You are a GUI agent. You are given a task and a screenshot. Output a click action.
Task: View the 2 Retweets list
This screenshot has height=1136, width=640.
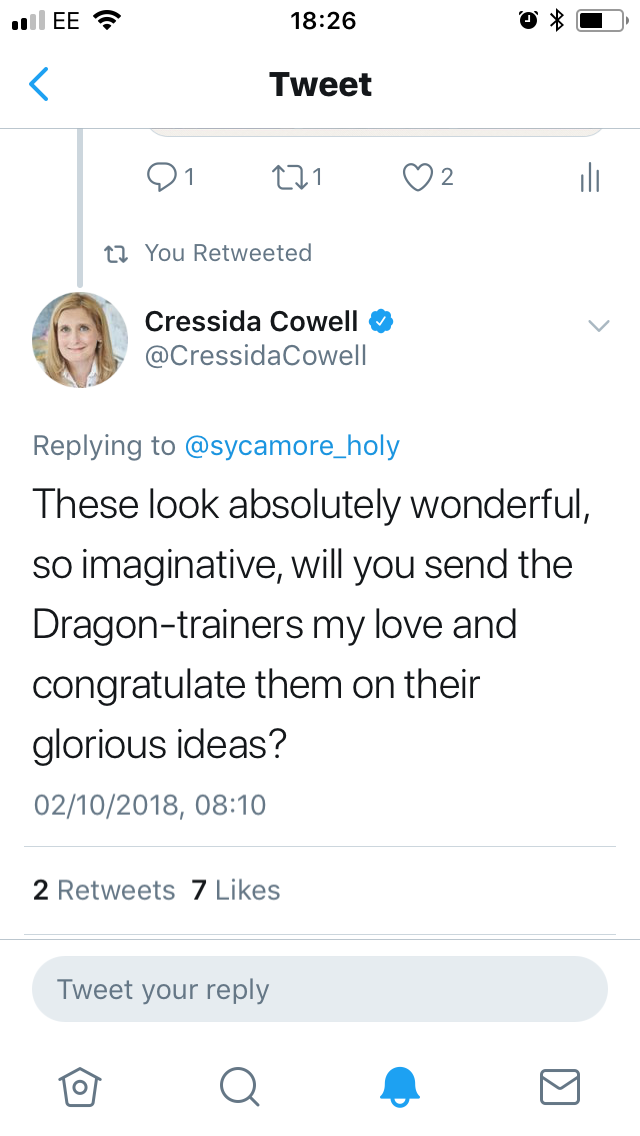click(x=104, y=890)
